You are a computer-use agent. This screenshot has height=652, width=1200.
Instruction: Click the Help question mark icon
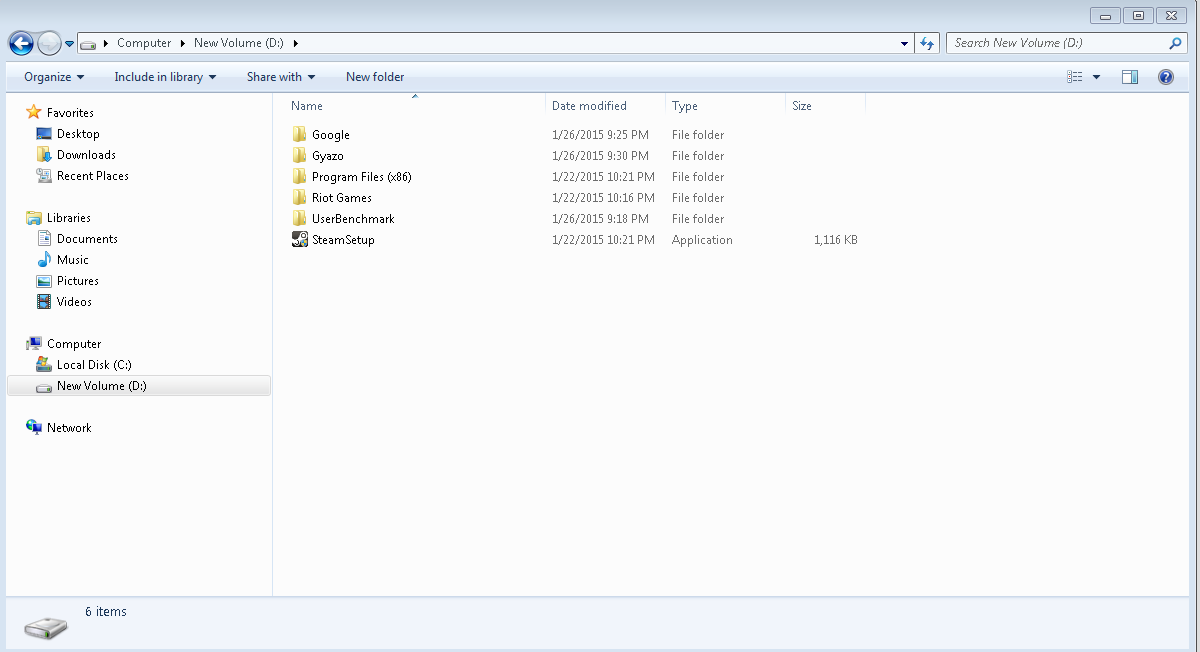(x=1166, y=77)
